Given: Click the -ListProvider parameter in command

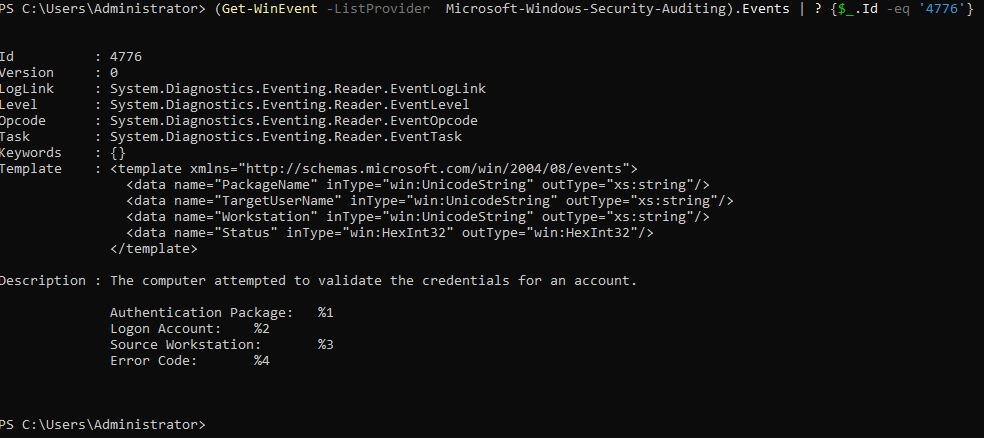Looking at the screenshot, I should pyautogui.click(x=378, y=10).
